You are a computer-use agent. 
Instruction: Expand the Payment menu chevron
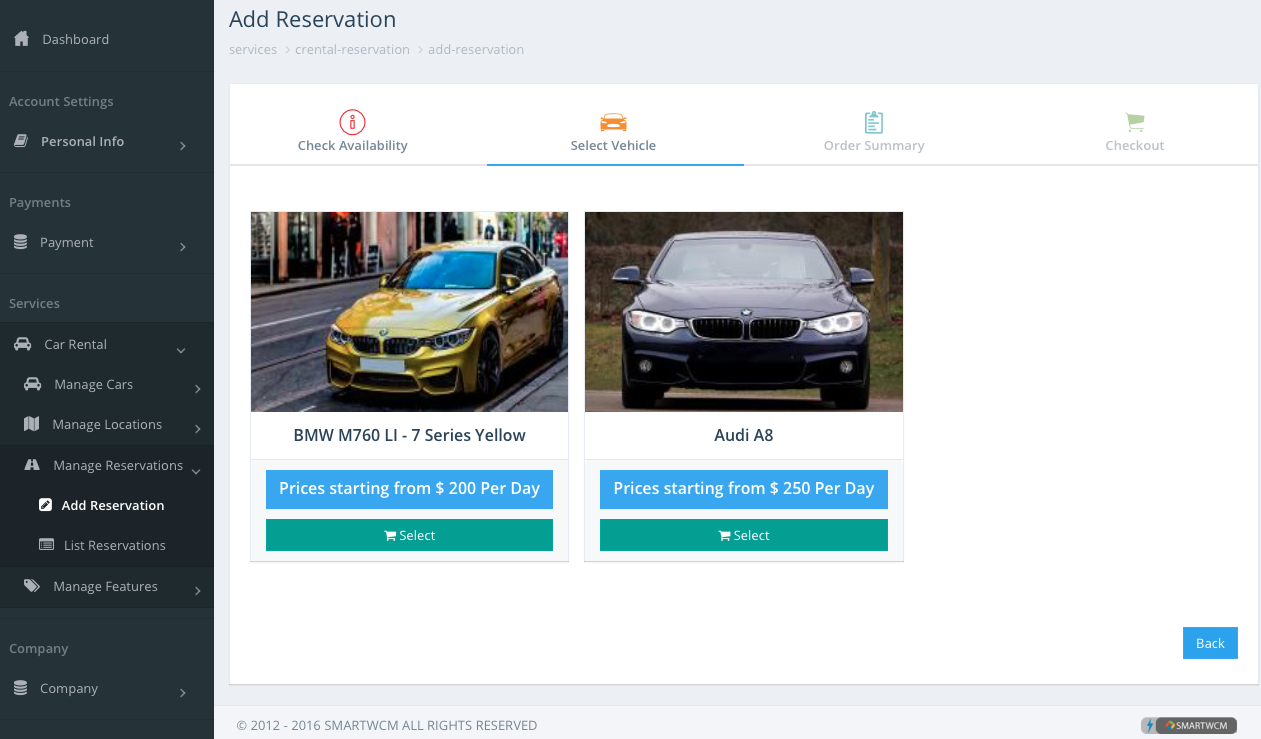(x=183, y=247)
